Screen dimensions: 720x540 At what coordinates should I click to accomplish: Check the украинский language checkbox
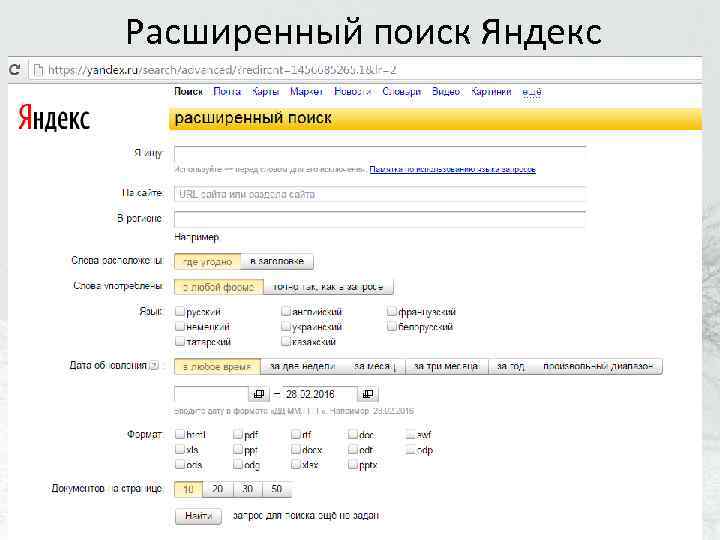pos(286,326)
